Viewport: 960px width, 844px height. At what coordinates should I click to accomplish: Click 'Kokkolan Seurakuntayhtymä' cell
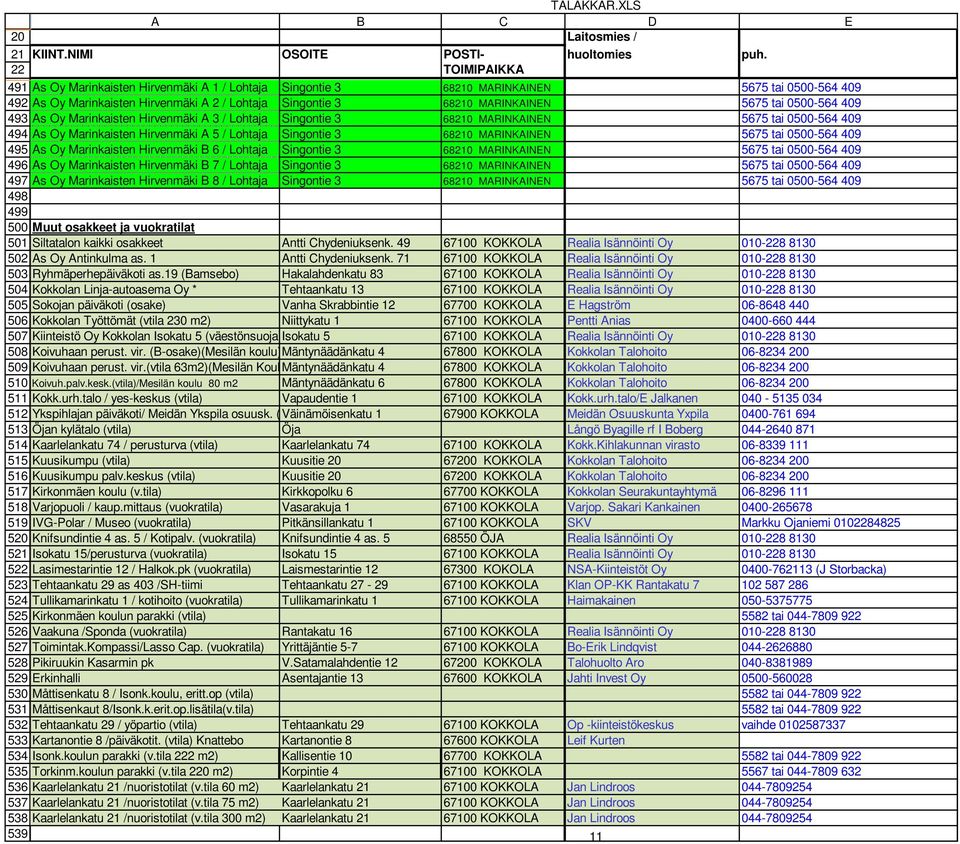click(651, 491)
